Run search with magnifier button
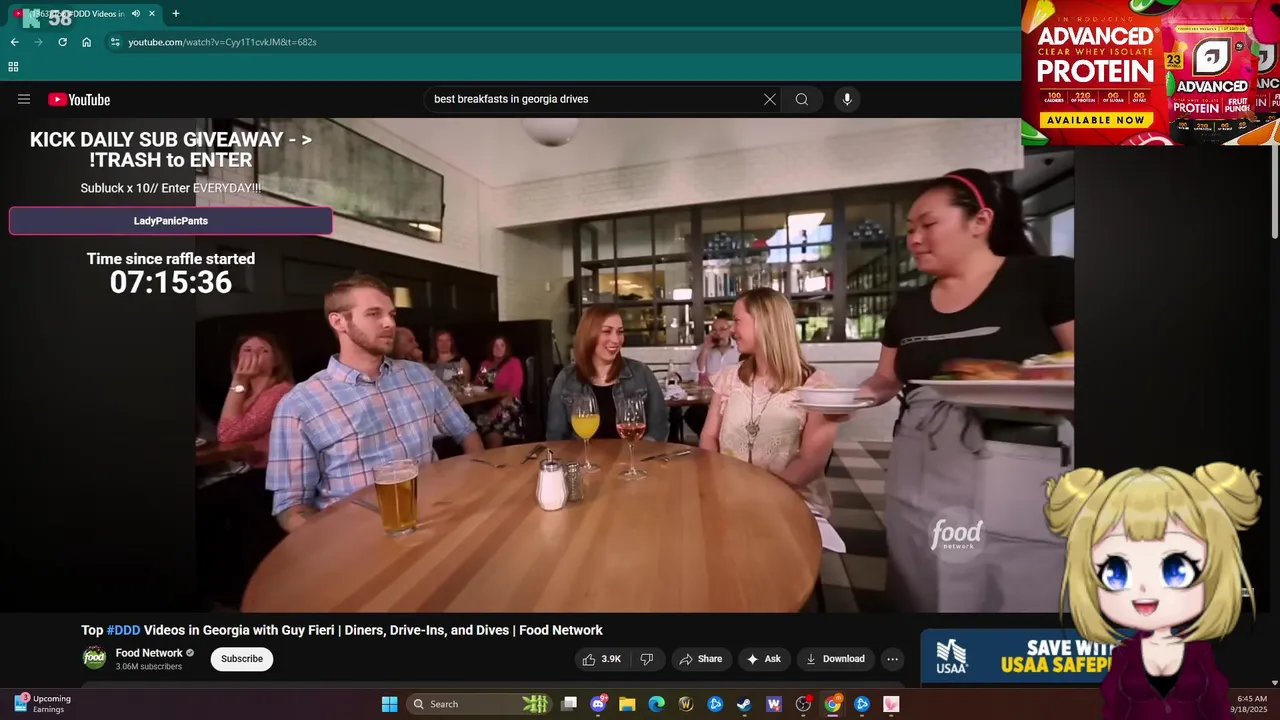Screen dimensions: 1280x720 point(802,99)
